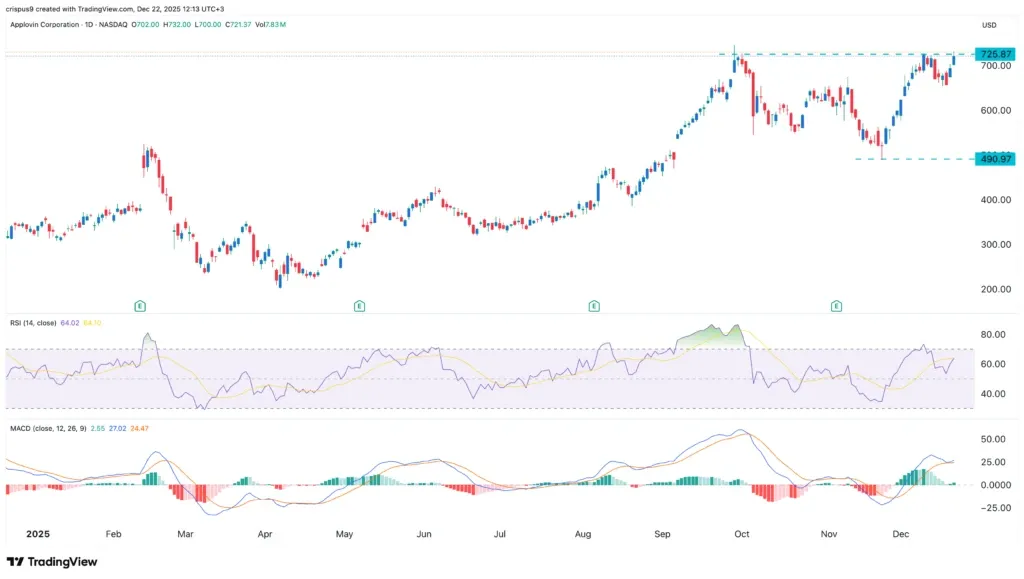Click the Dec label on time axis
This screenshot has width=1024, height=579.
(903, 534)
